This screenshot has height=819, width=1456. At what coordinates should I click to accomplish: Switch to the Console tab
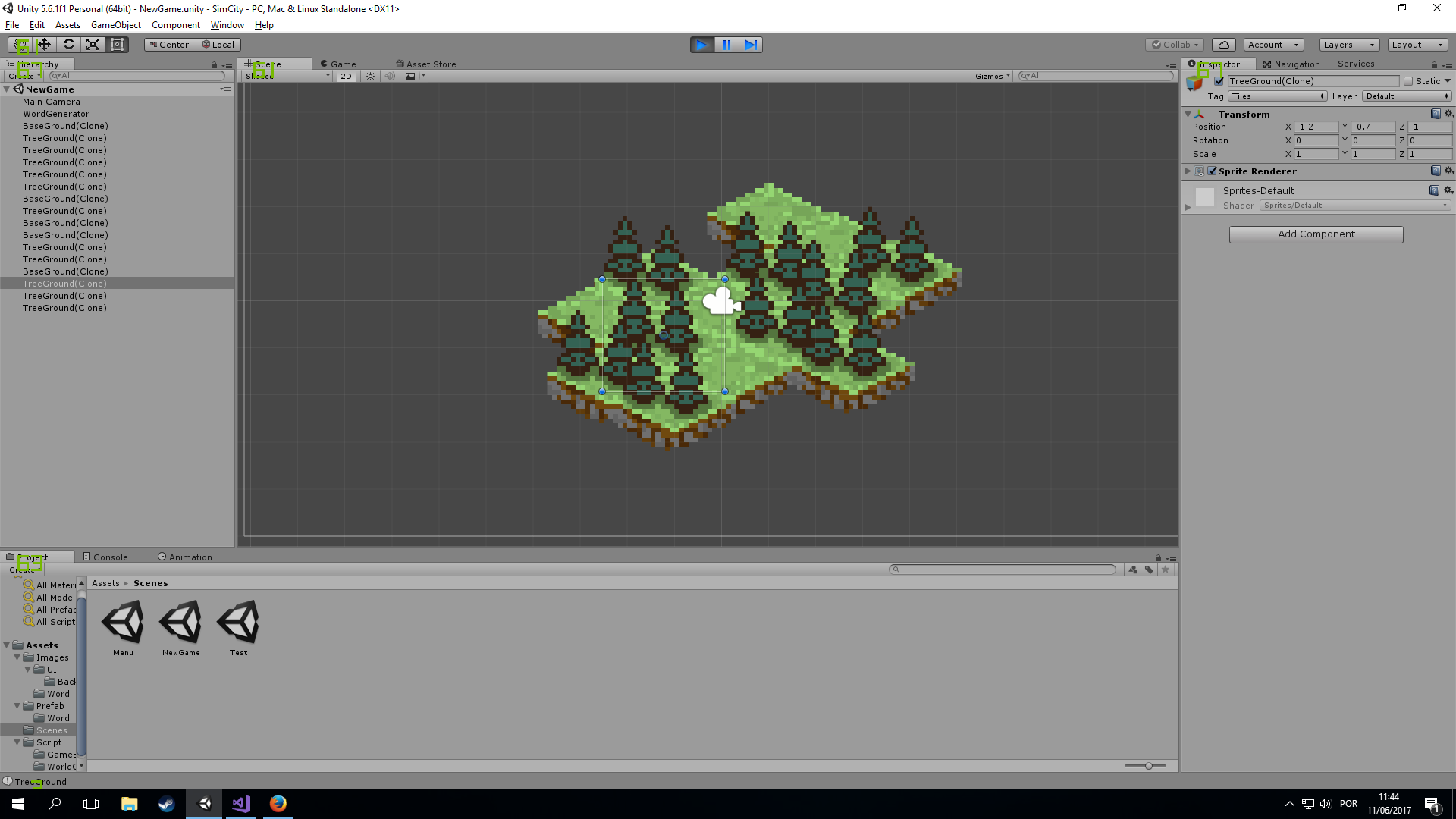coord(105,557)
